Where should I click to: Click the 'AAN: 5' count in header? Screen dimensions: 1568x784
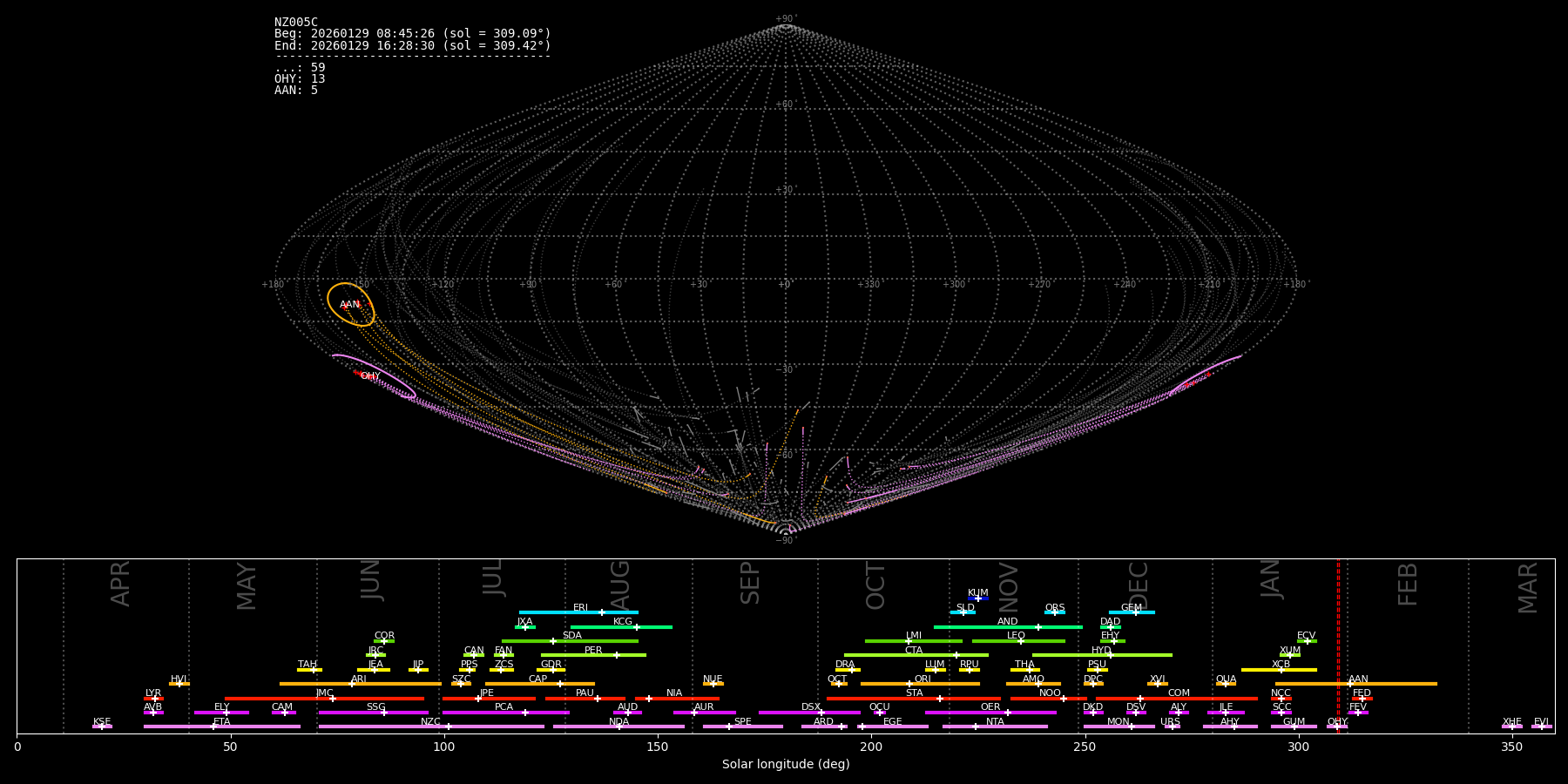coord(296,91)
